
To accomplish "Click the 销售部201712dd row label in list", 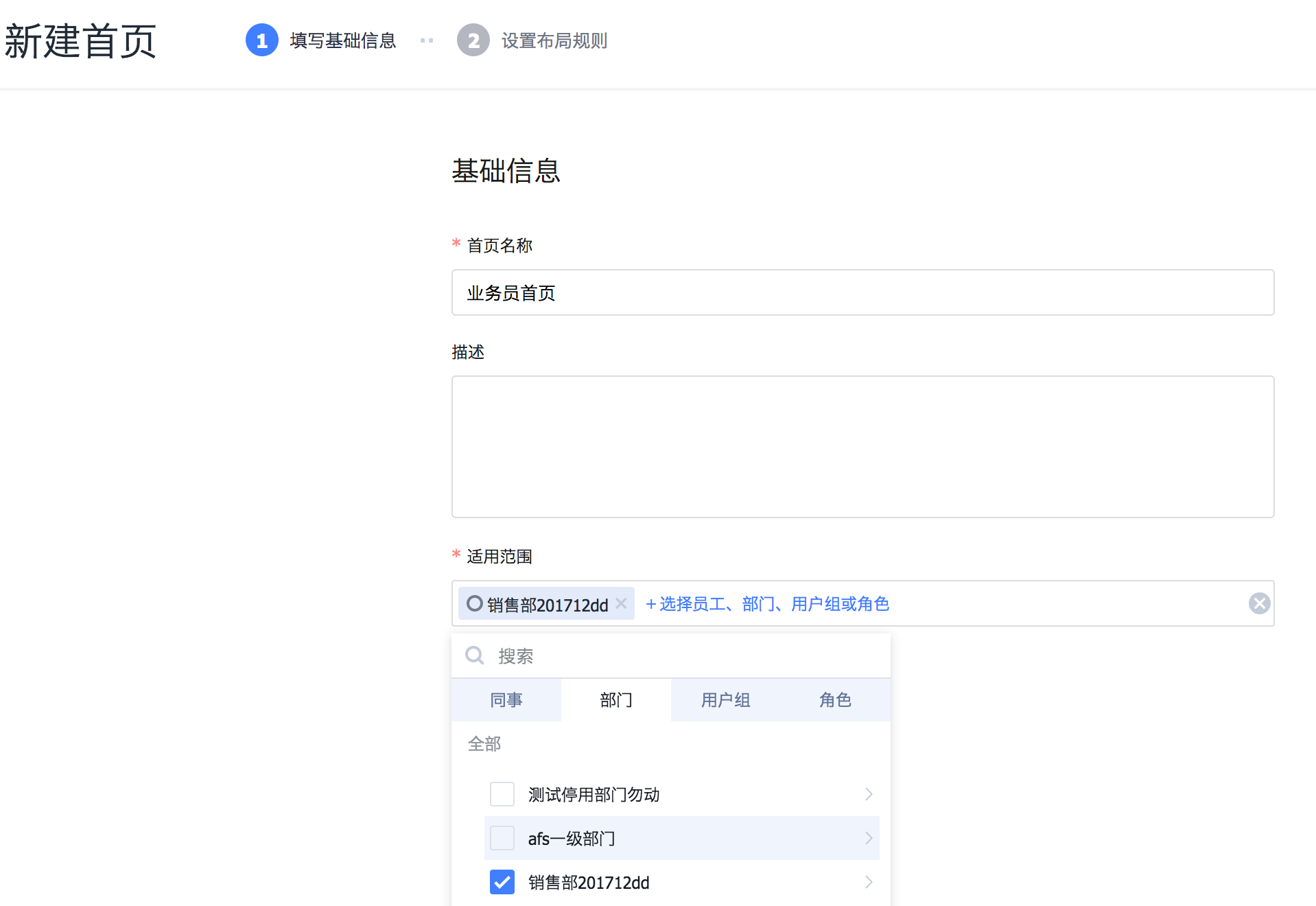I will coord(589,883).
